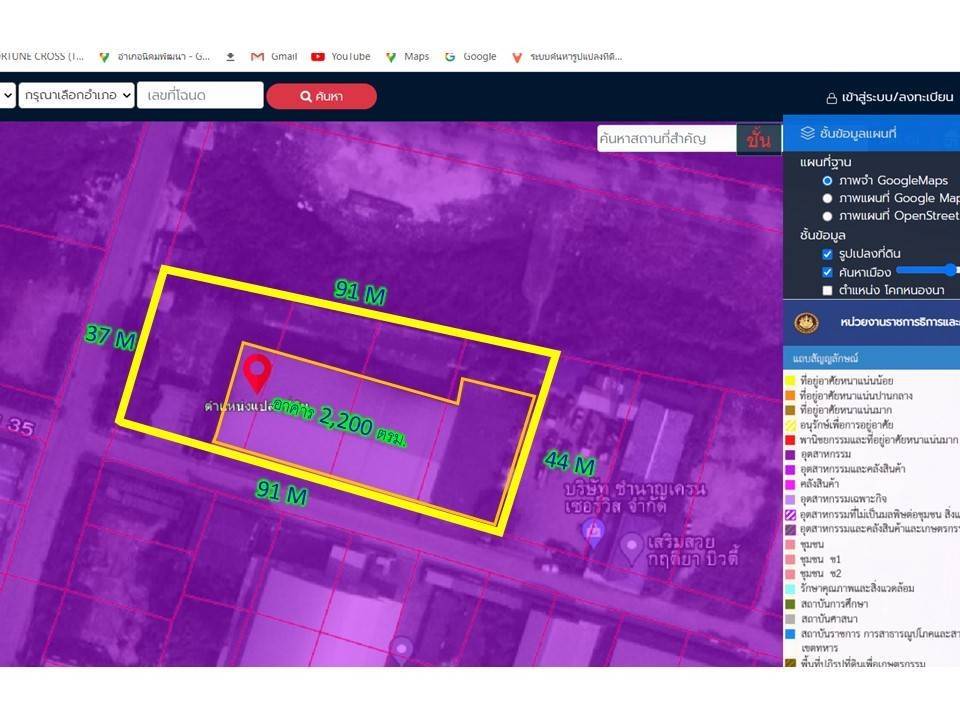Open the Google bookmark
Screen dimensions: 960x720
[470, 57]
